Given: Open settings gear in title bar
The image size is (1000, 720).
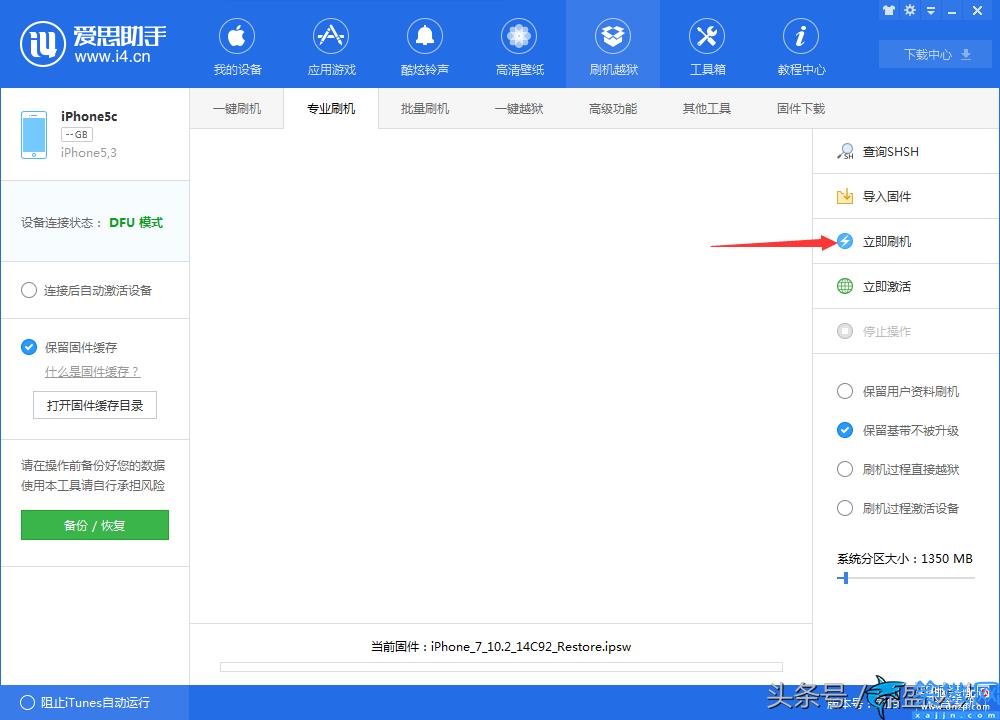Looking at the screenshot, I should click(910, 10).
